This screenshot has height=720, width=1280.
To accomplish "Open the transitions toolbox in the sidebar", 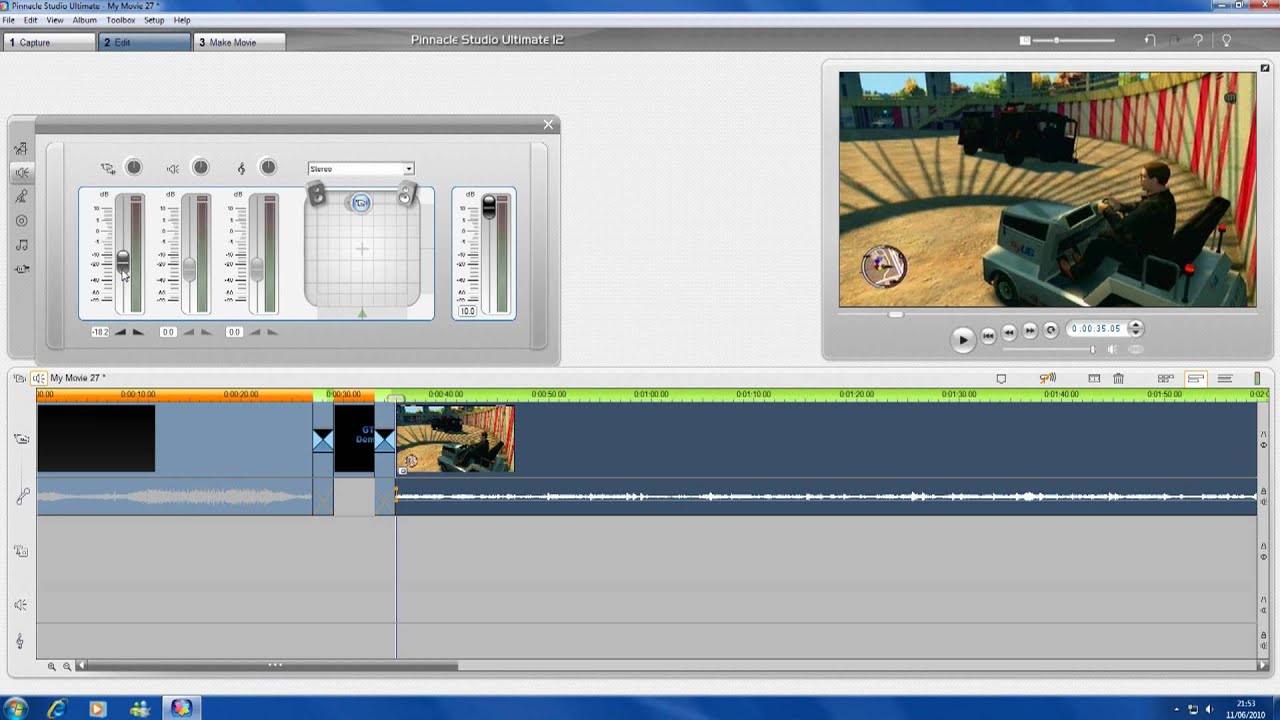I will point(21,148).
